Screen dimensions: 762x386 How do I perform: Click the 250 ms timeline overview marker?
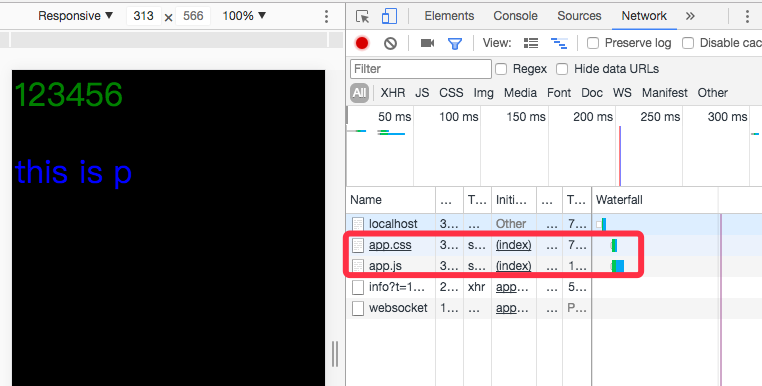[660, 117]
